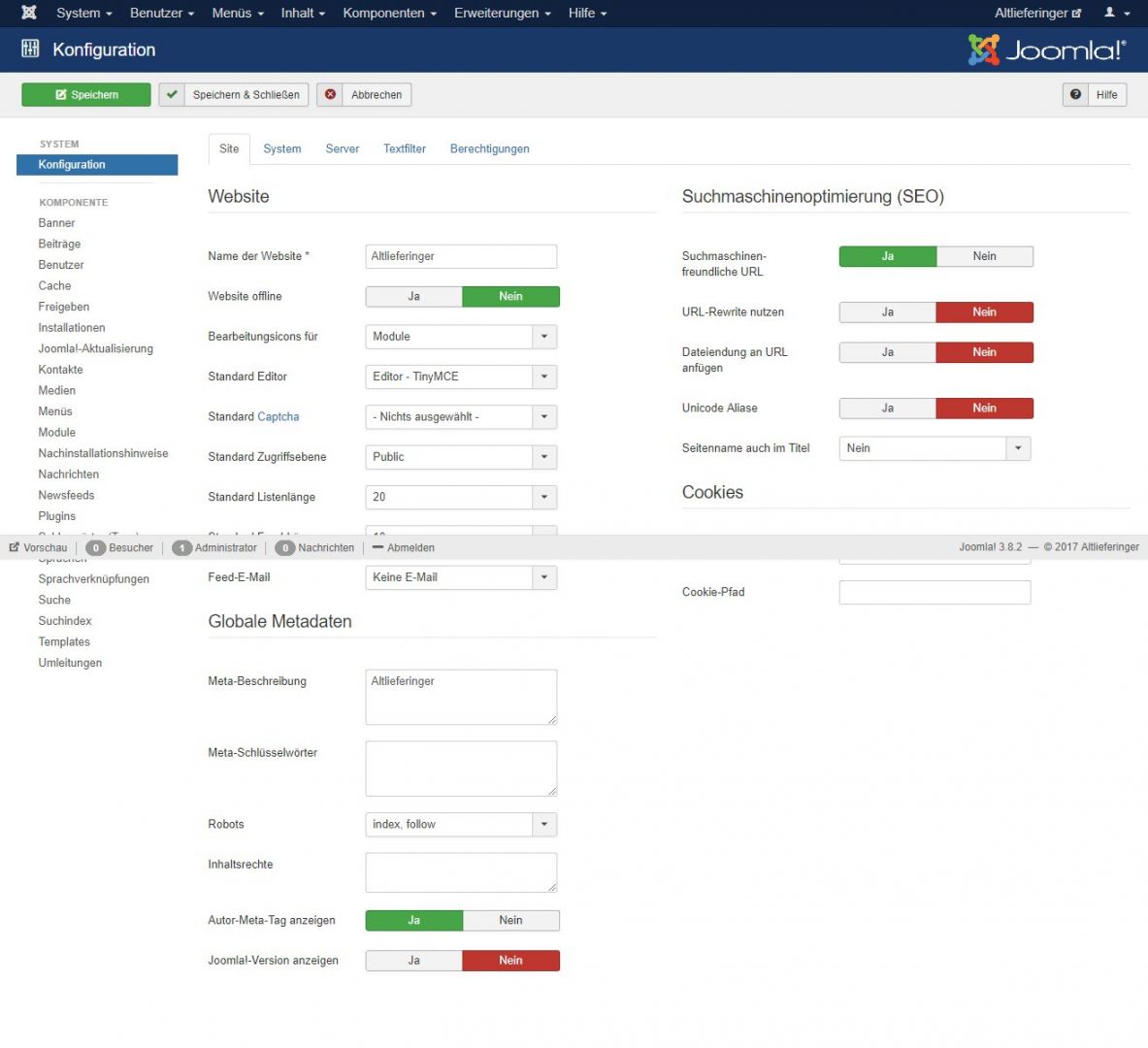Click the Hilfe question mark icon
The height and width of the screenshot is (1048, 1148).
click(x=1075, y=94)
